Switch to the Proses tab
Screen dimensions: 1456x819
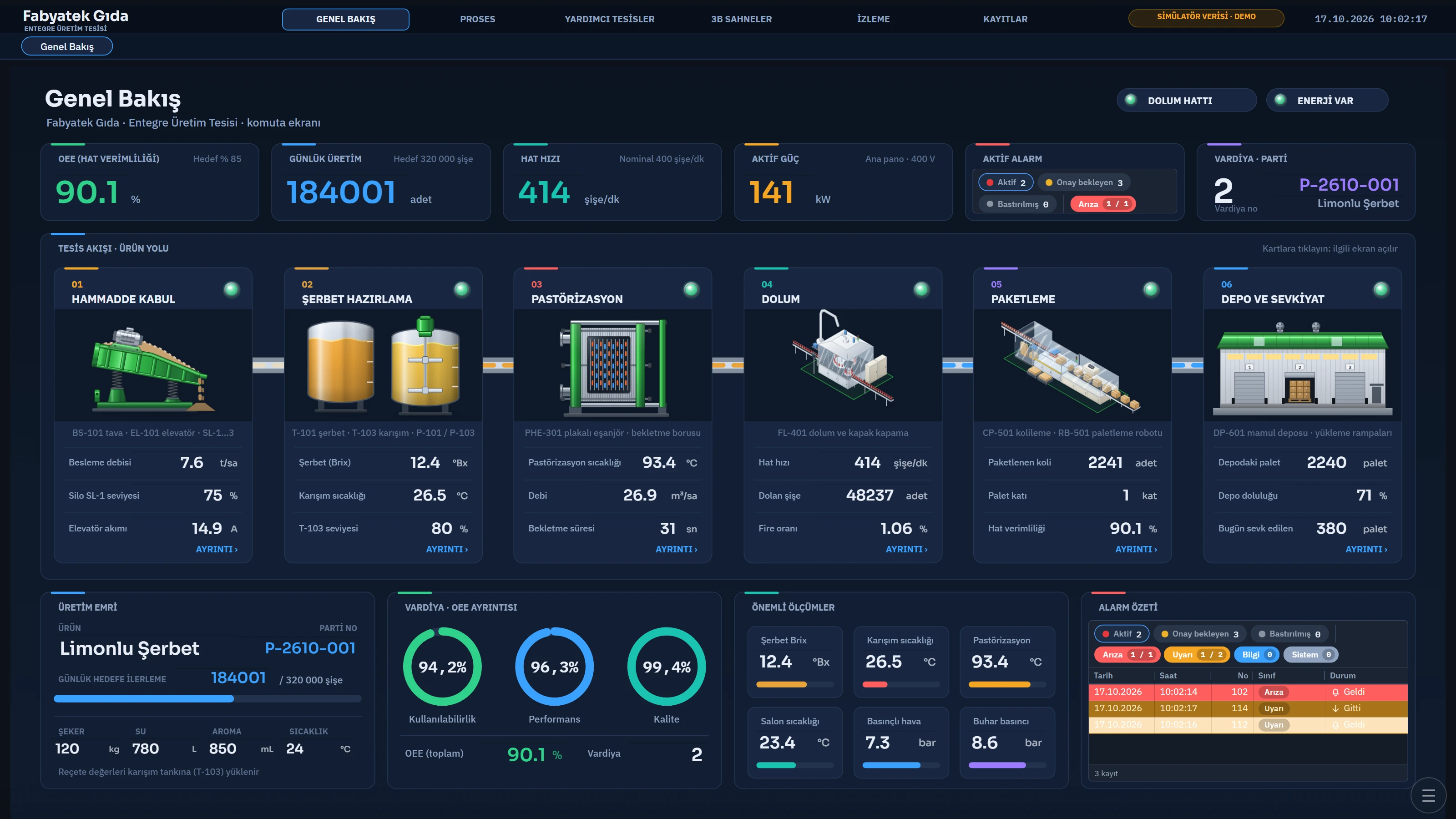pos(477,19)
